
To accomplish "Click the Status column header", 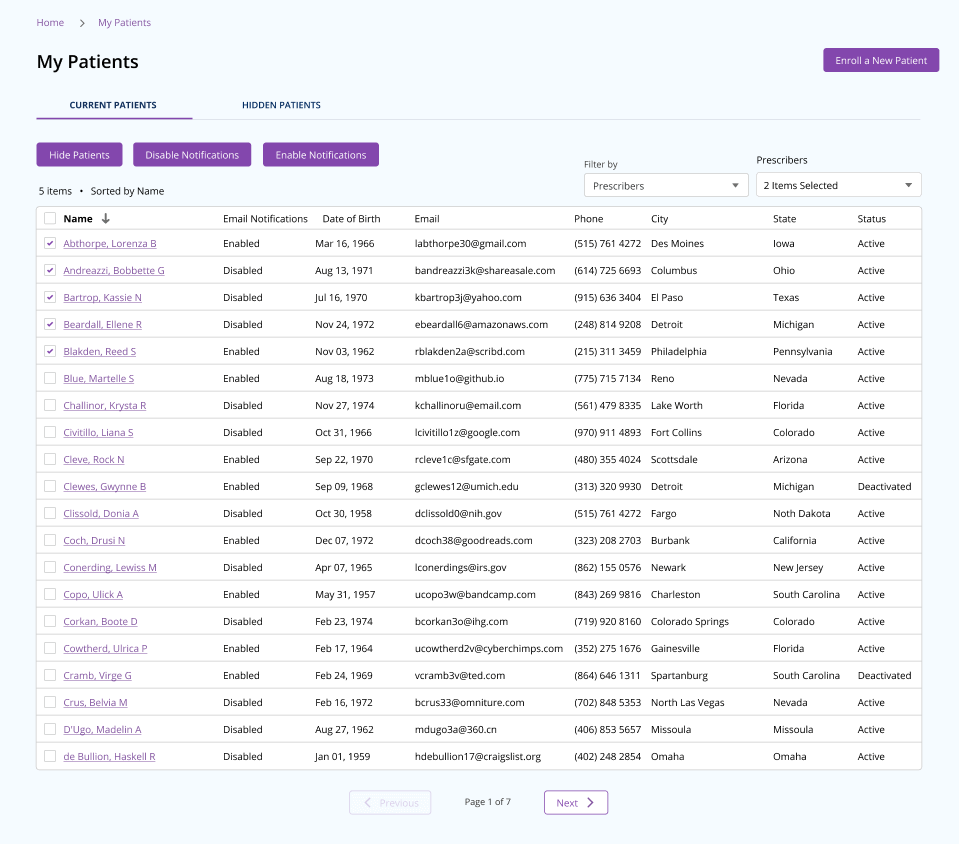I will tap(872, 218).
